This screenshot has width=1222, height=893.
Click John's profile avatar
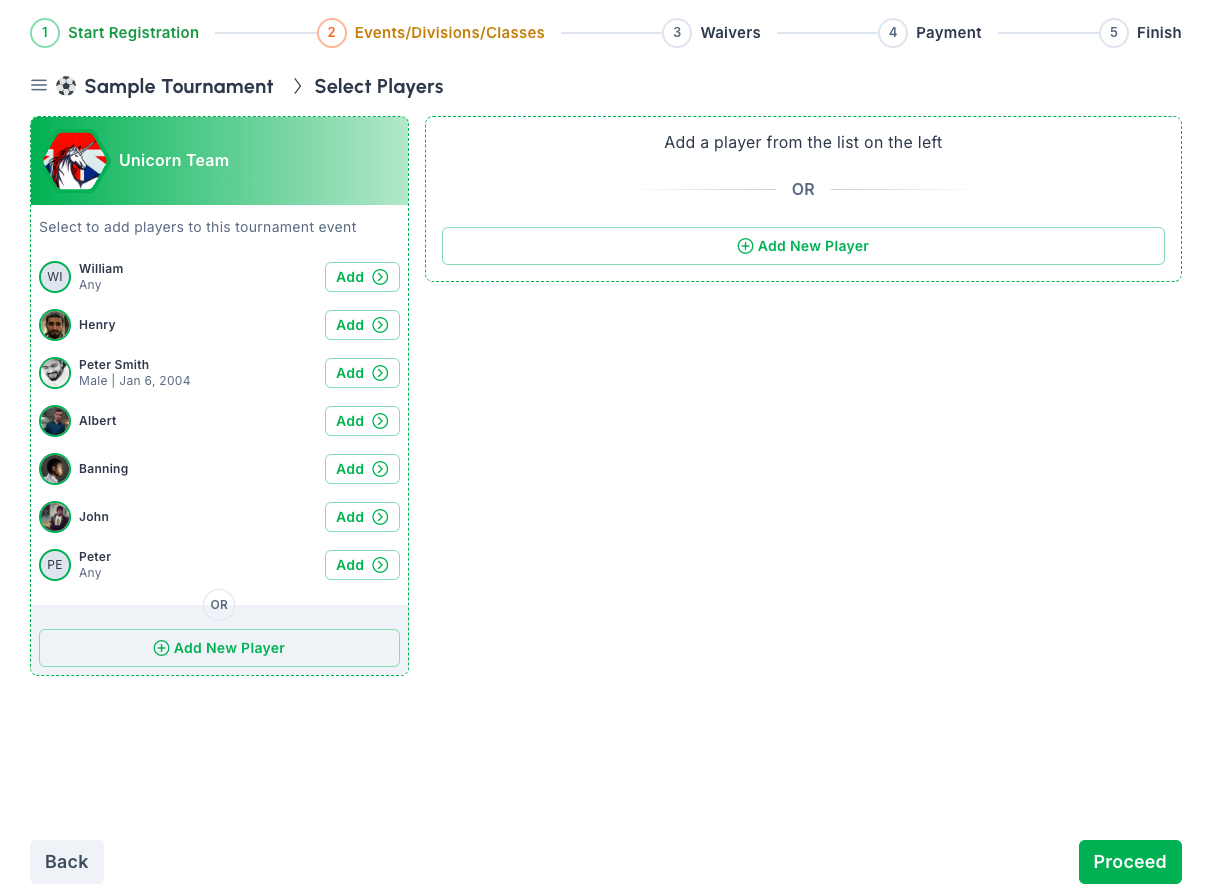pyautogui.click(x=55, y=517)
